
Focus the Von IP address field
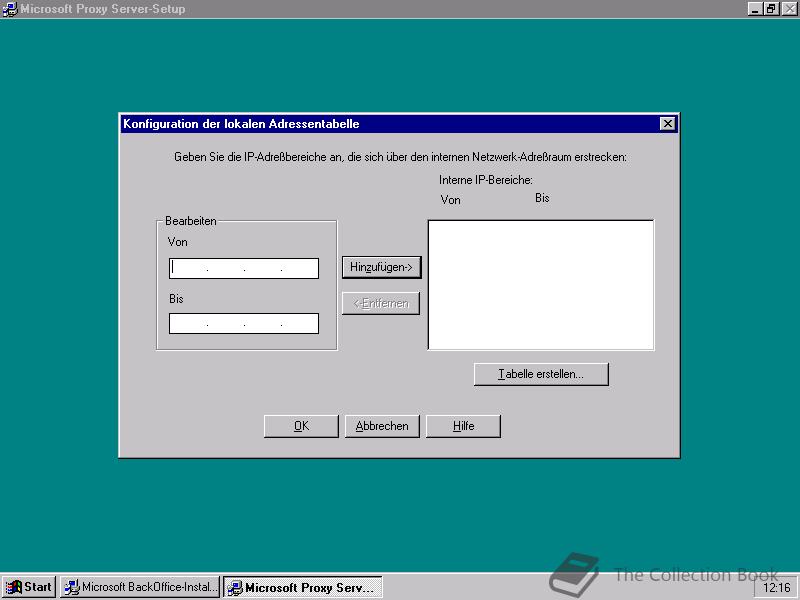(244, 268)
